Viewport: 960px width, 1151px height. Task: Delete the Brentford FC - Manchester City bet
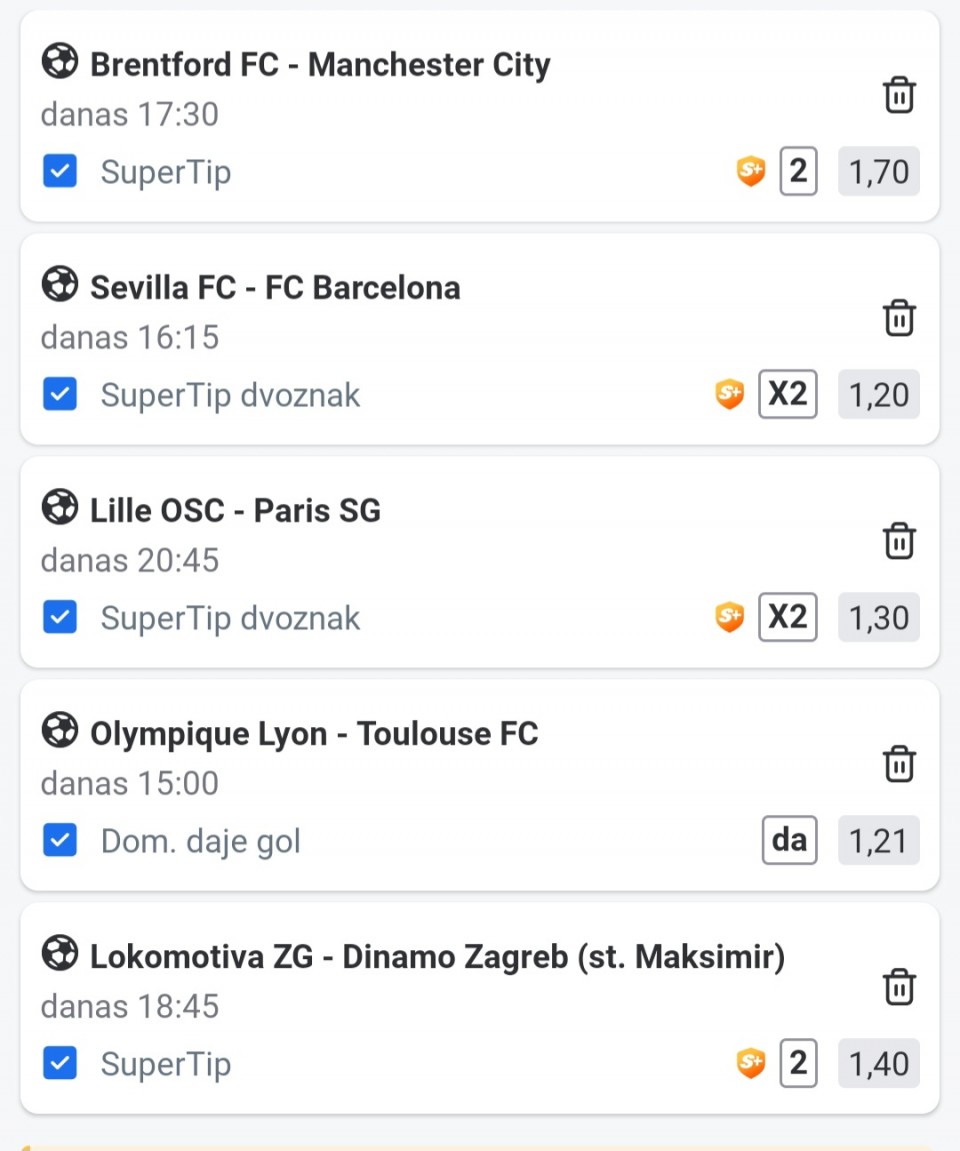click(x=899, y=95)
